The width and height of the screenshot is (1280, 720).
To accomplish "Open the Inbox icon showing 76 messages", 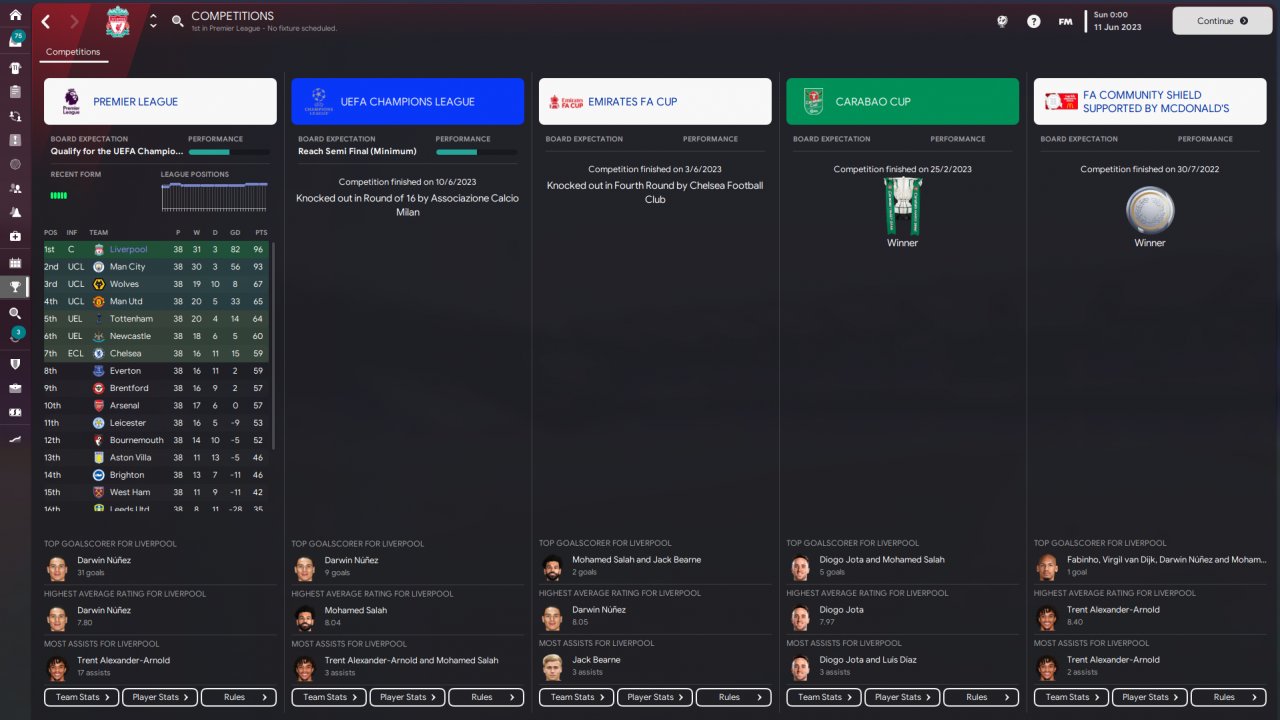I will [15, 40].
